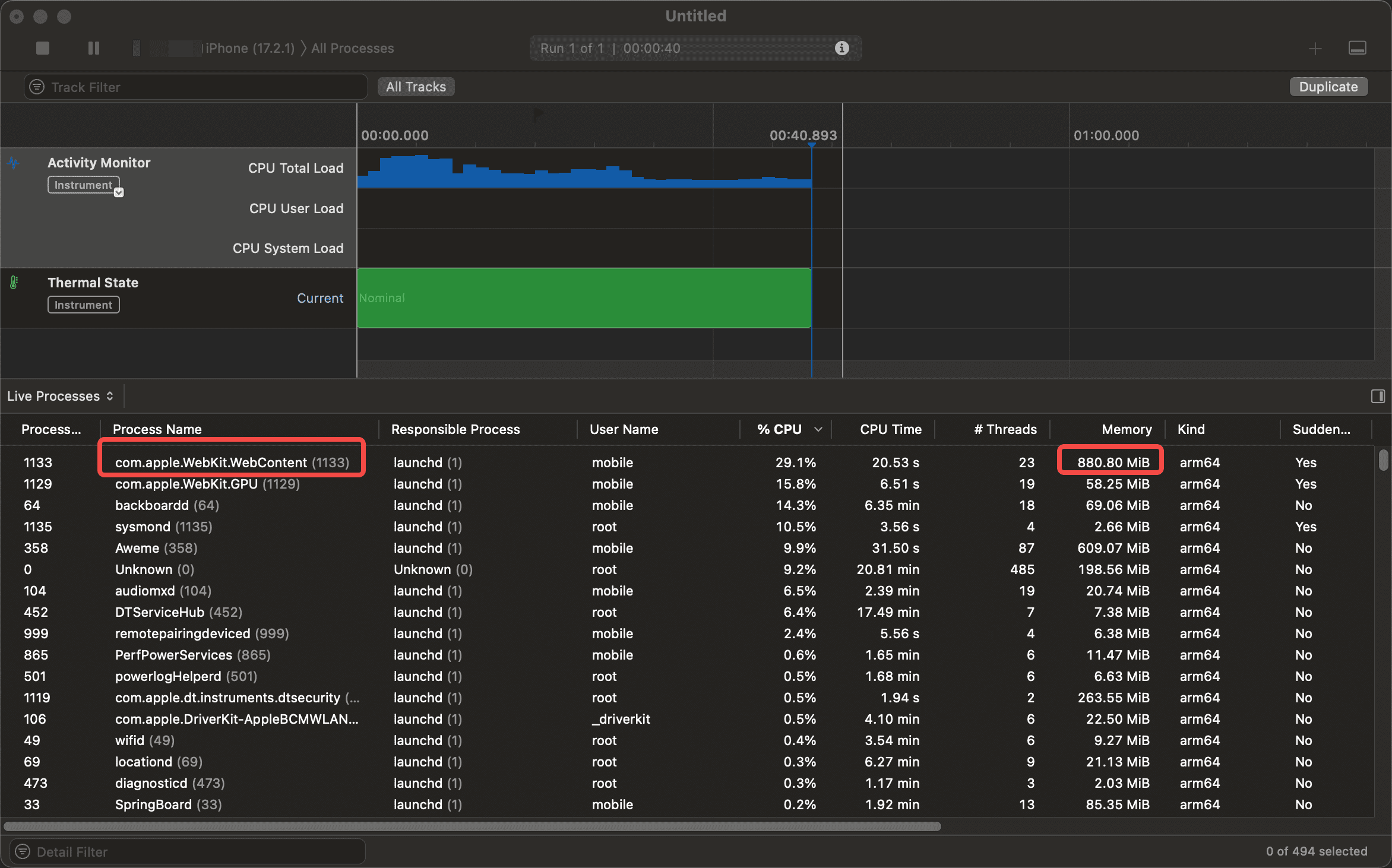The height and width of the screenshot is (868, 1392).
Task: Select the powerlogHelperd (501) row
Action: coord(687,676)
